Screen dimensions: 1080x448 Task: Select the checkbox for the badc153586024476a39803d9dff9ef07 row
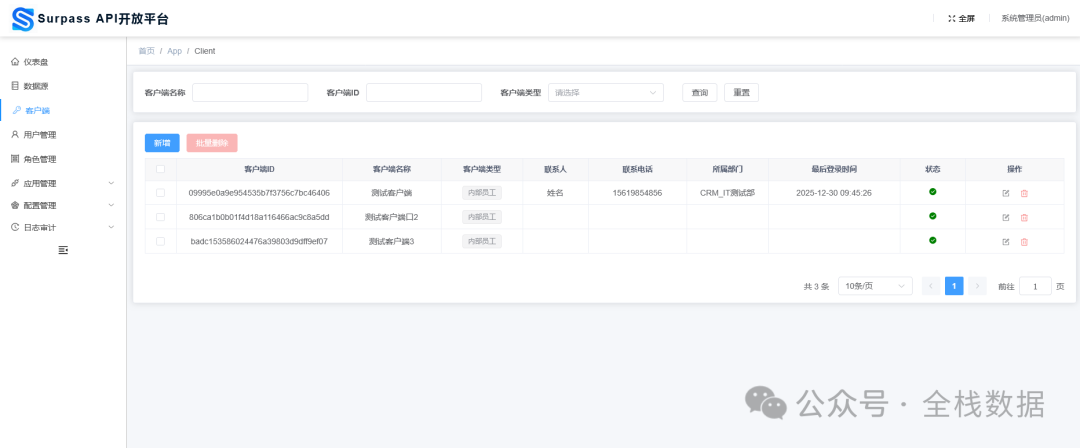point(160,241)
